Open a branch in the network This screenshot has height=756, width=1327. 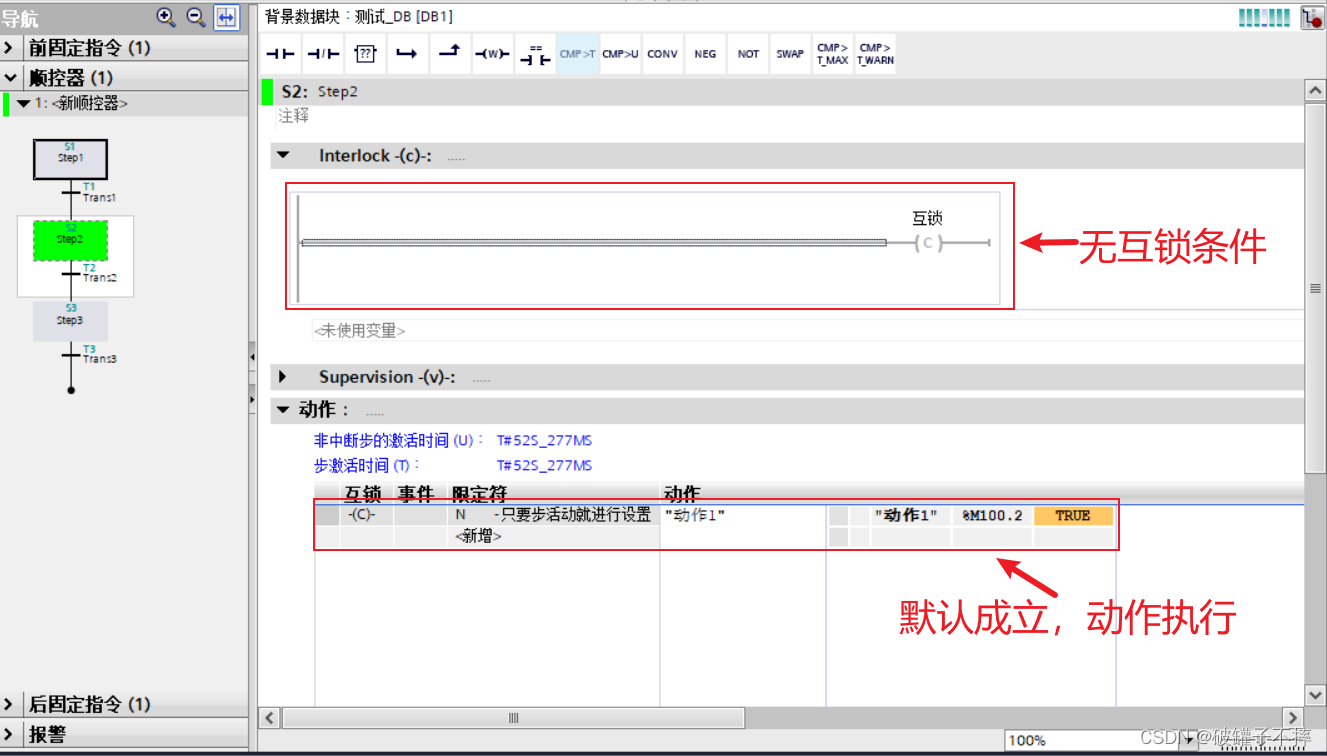pos(407,54)
